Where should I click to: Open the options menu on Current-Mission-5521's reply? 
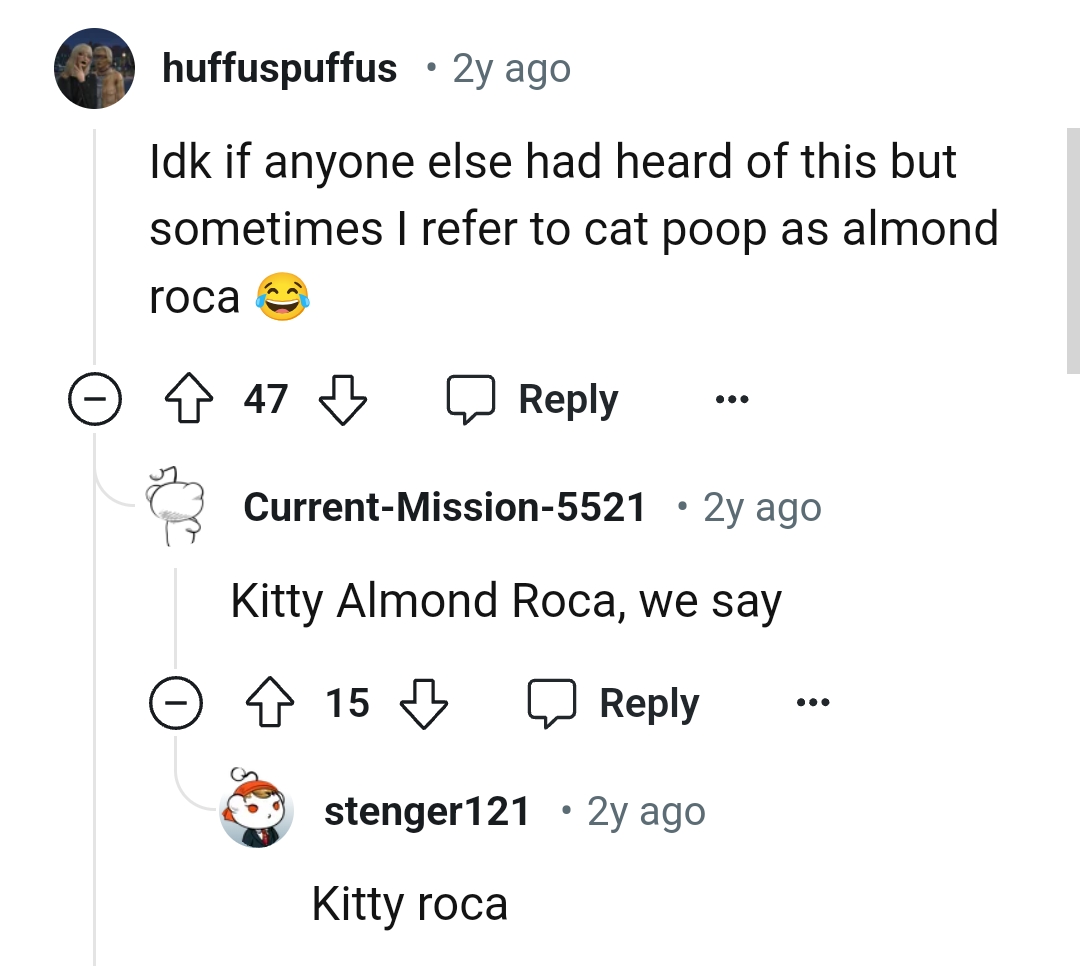pos(812,702)
